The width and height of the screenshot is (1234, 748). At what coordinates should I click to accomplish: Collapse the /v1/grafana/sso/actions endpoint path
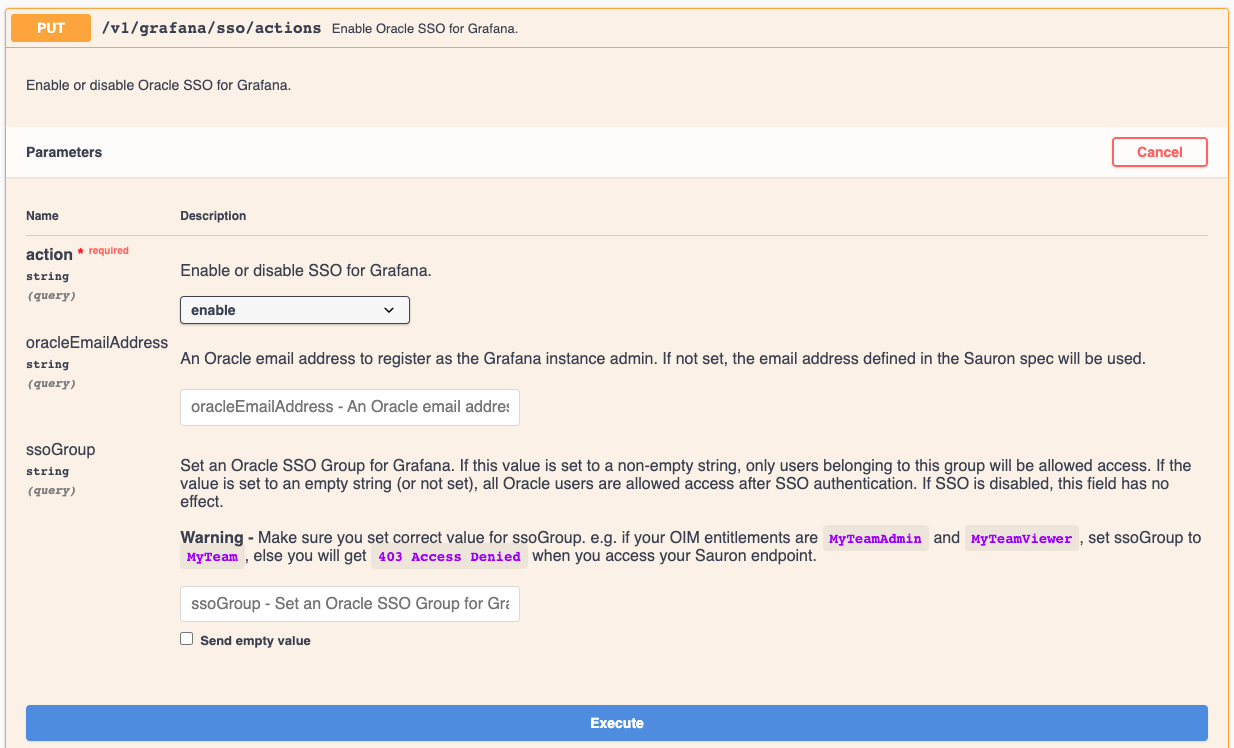pos(211,28)
